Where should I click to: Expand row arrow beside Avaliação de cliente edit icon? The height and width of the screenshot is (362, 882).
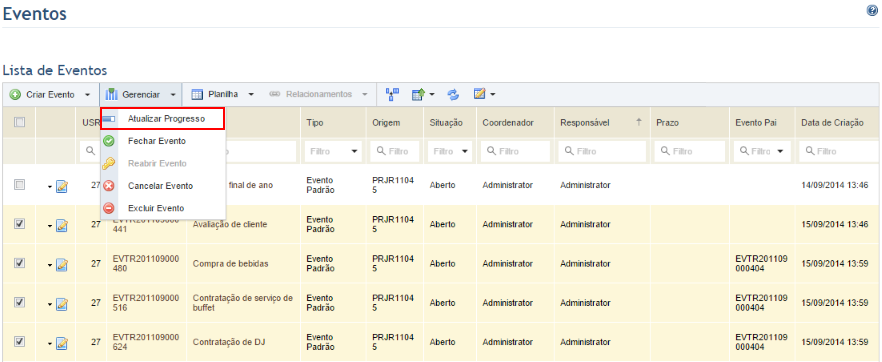pos(50,226)
